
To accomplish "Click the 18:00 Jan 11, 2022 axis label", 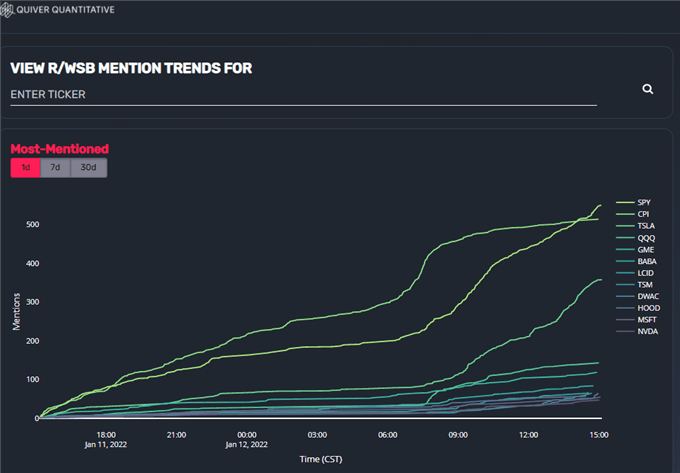I will tap(106, 440).
